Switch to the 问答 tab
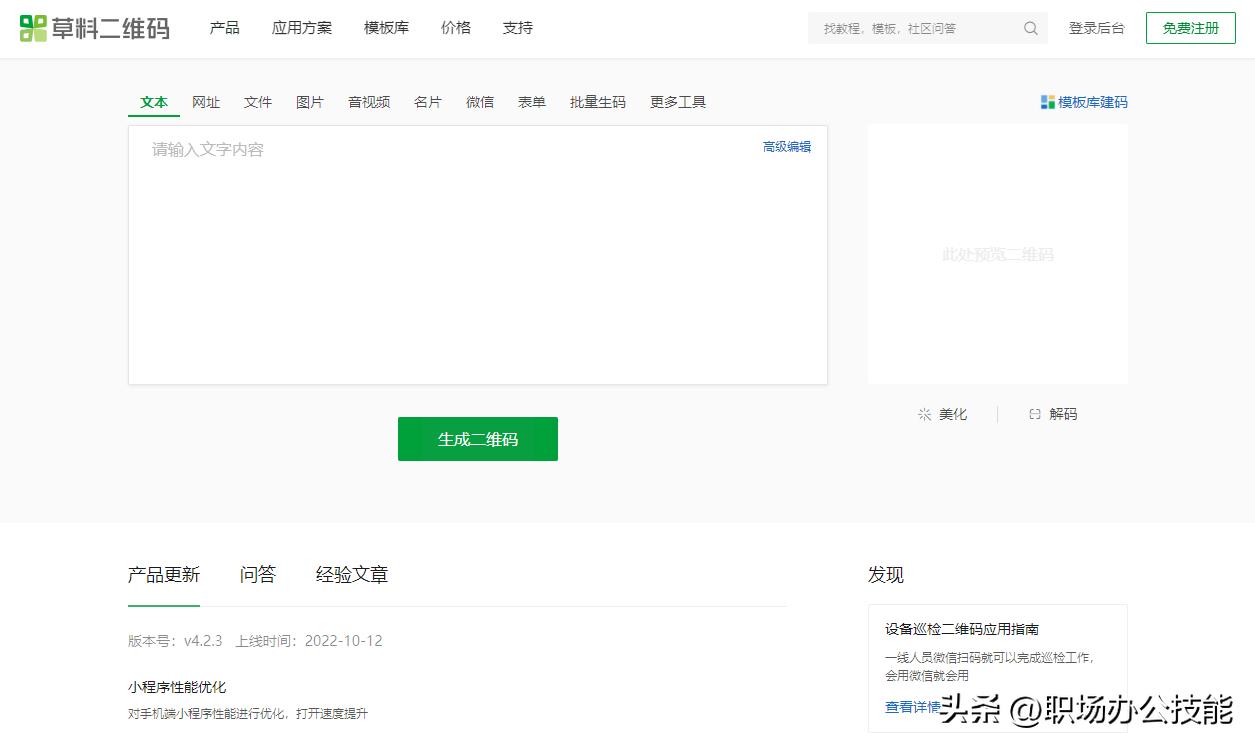1255x747 pixels. coord(257,574)
